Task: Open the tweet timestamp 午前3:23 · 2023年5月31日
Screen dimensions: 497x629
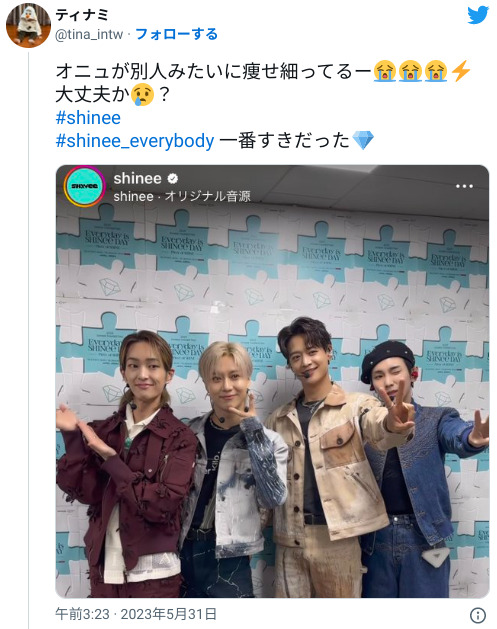Action: click(x=136, y=614)
